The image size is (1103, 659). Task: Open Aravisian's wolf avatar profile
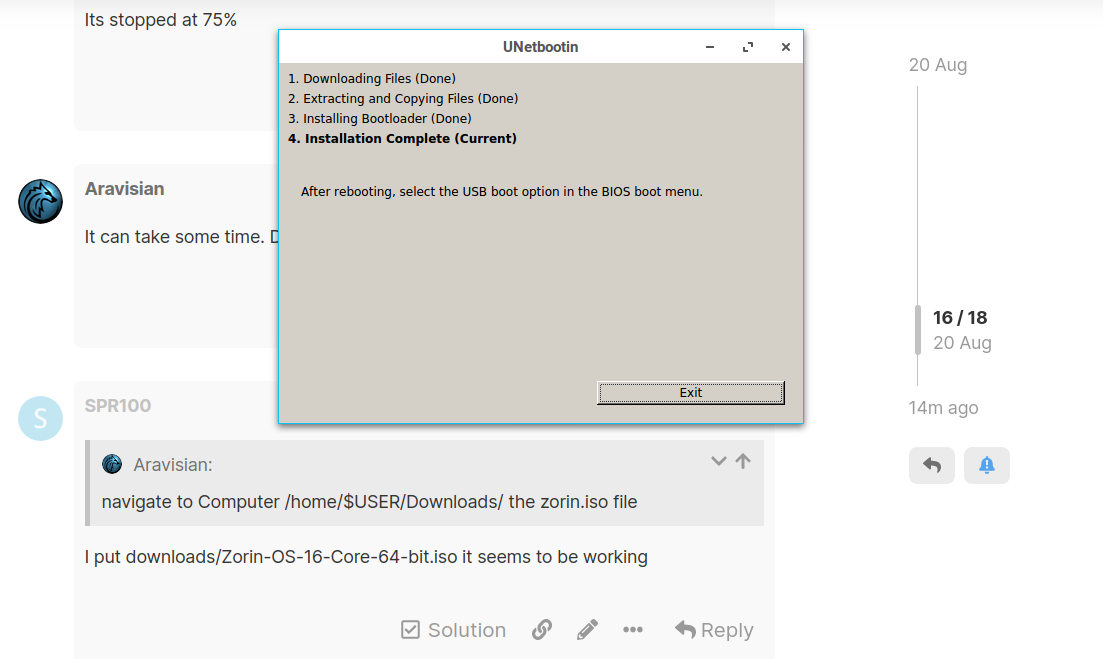[40, 201]
